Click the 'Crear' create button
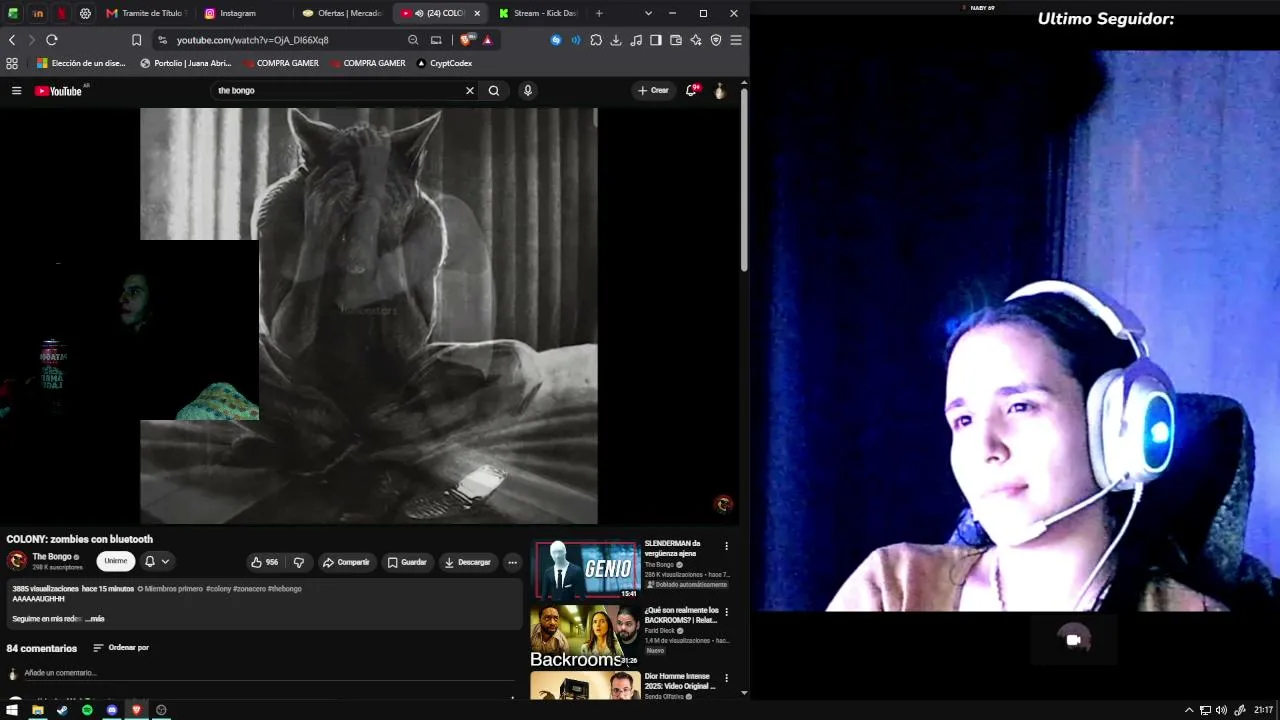 pos(653,91)
